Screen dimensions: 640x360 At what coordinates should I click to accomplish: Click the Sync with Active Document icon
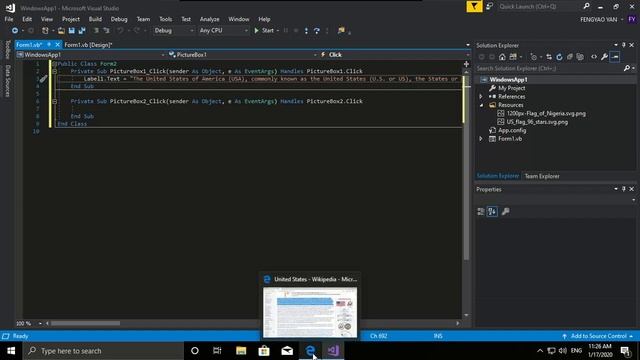point(549,57)
